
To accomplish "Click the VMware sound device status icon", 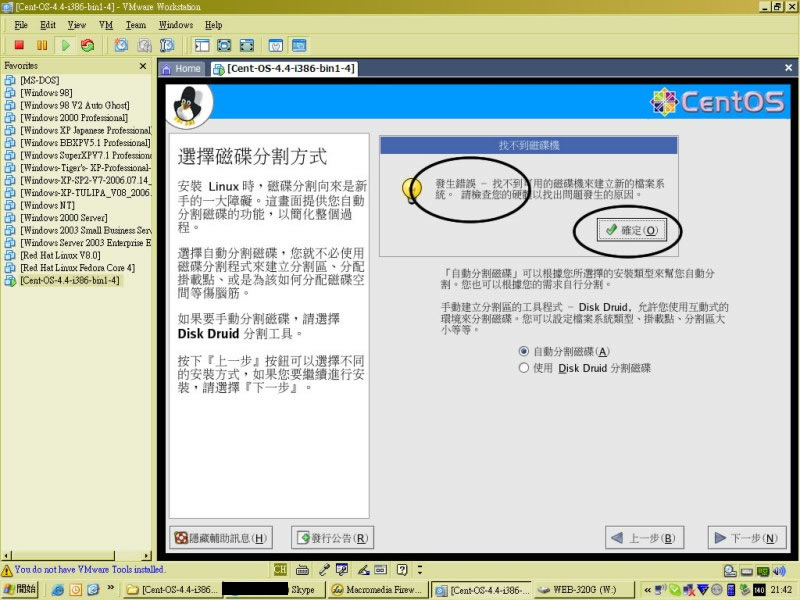I will click(x=779, y=571).
